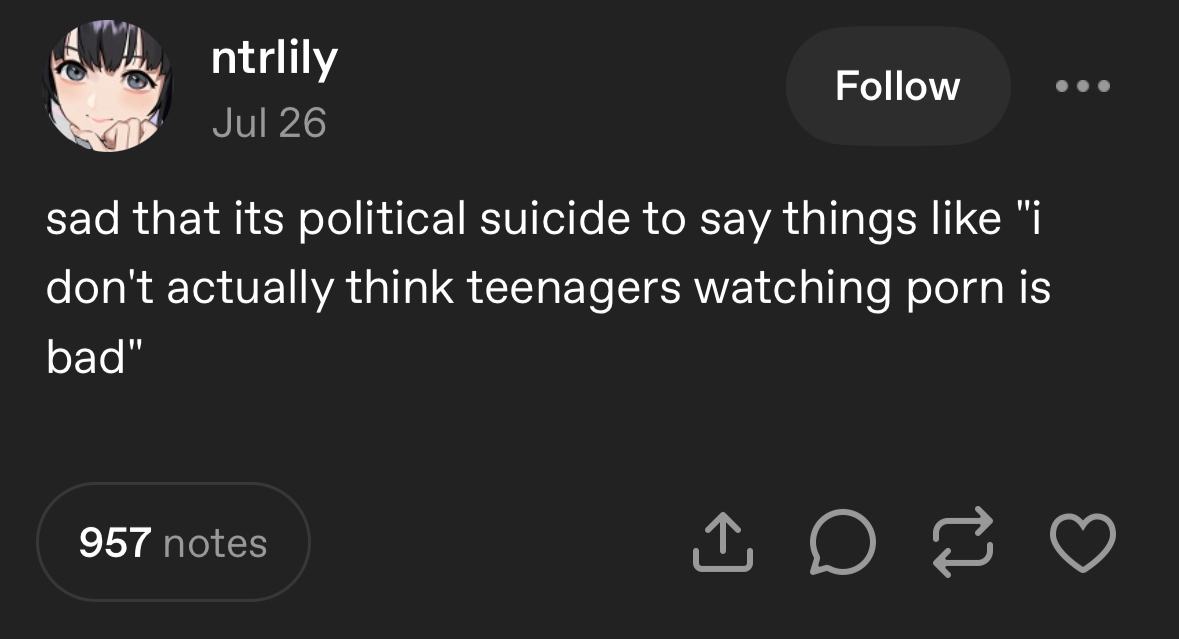Click the word notes beside 957
1179x639 pixels.
pos(215,544)
